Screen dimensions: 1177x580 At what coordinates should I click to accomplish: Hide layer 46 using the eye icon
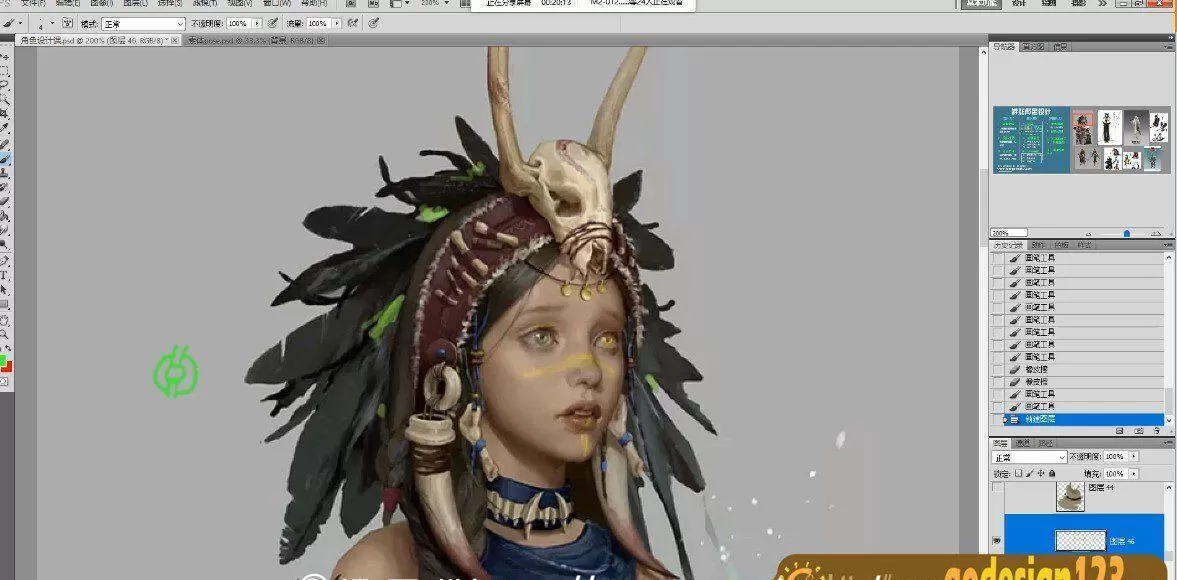tap(997, 541)
